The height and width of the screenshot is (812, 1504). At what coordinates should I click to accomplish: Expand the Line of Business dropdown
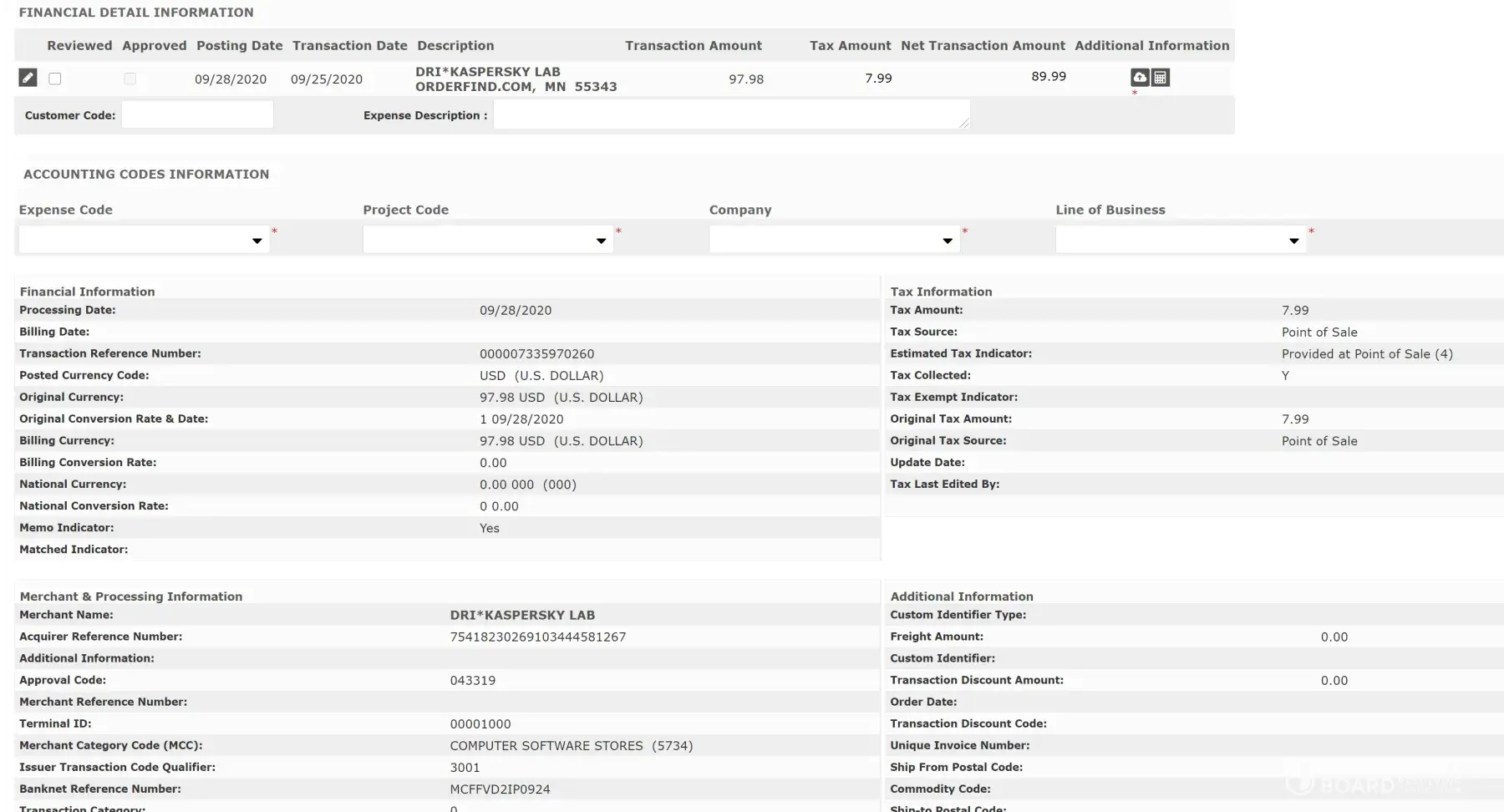point(1180,241)
